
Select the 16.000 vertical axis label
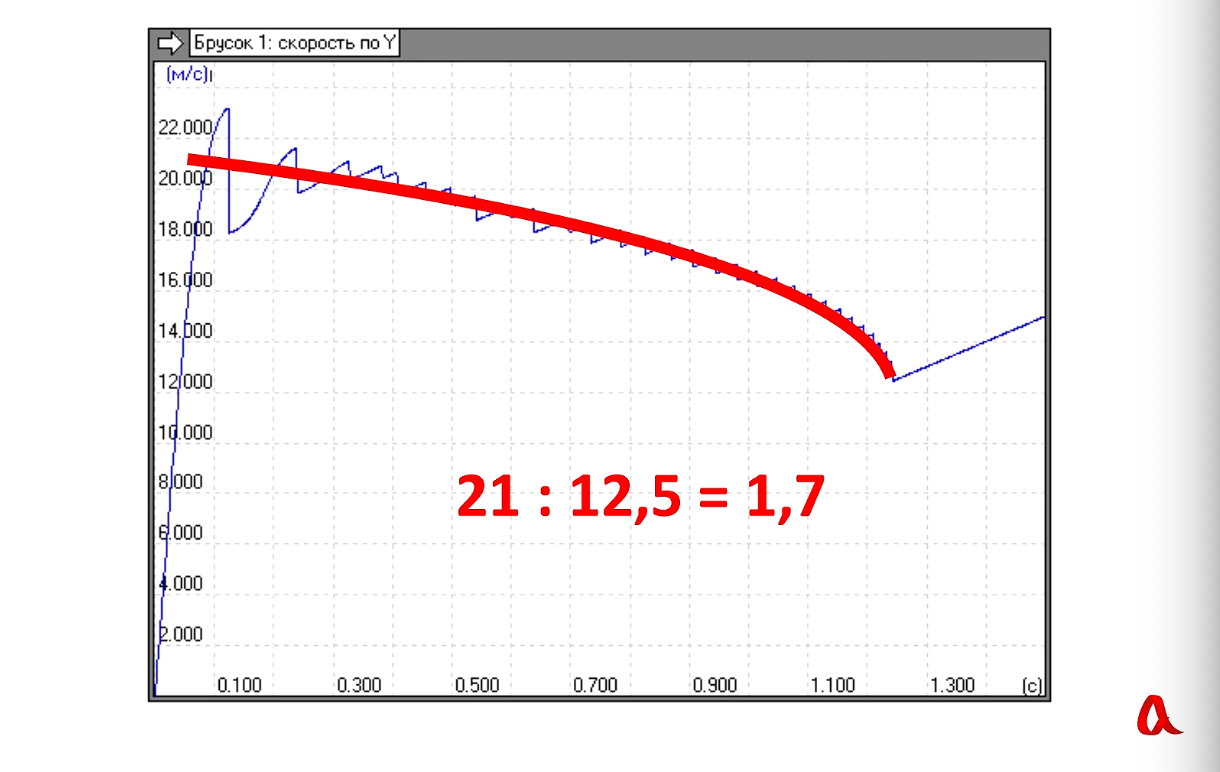coord(185,280)
